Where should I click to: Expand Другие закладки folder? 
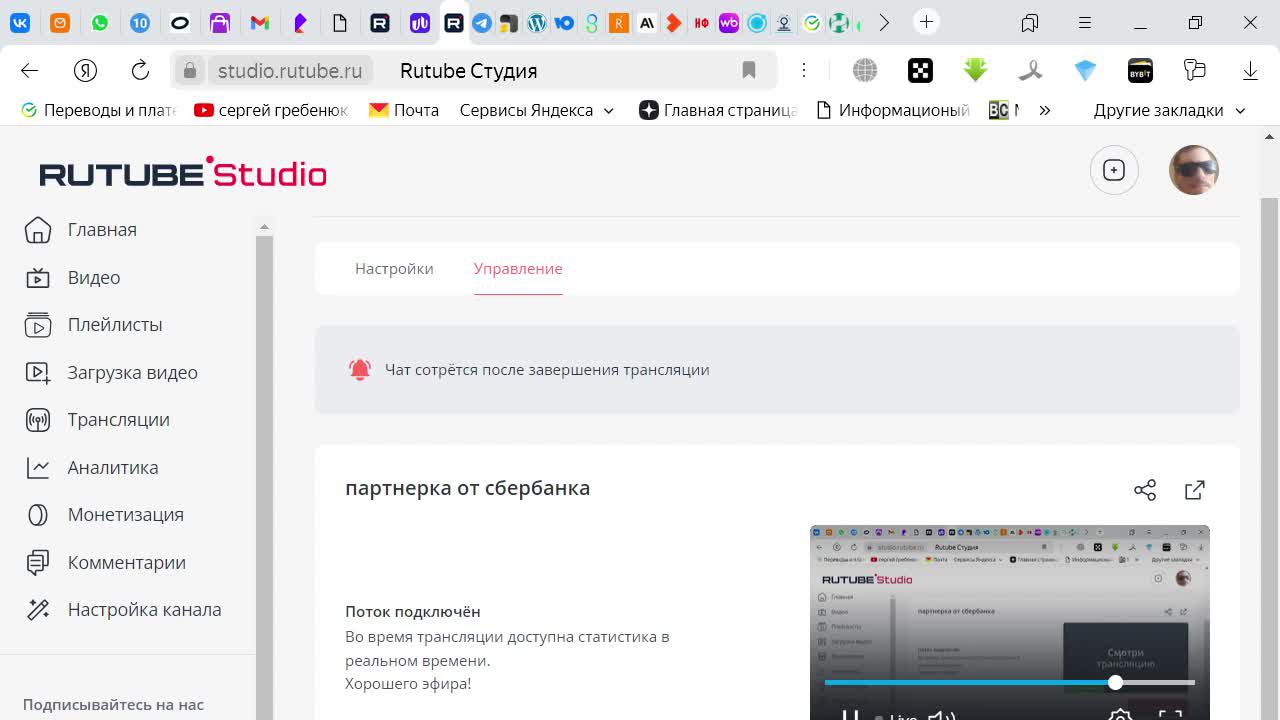1170,110
